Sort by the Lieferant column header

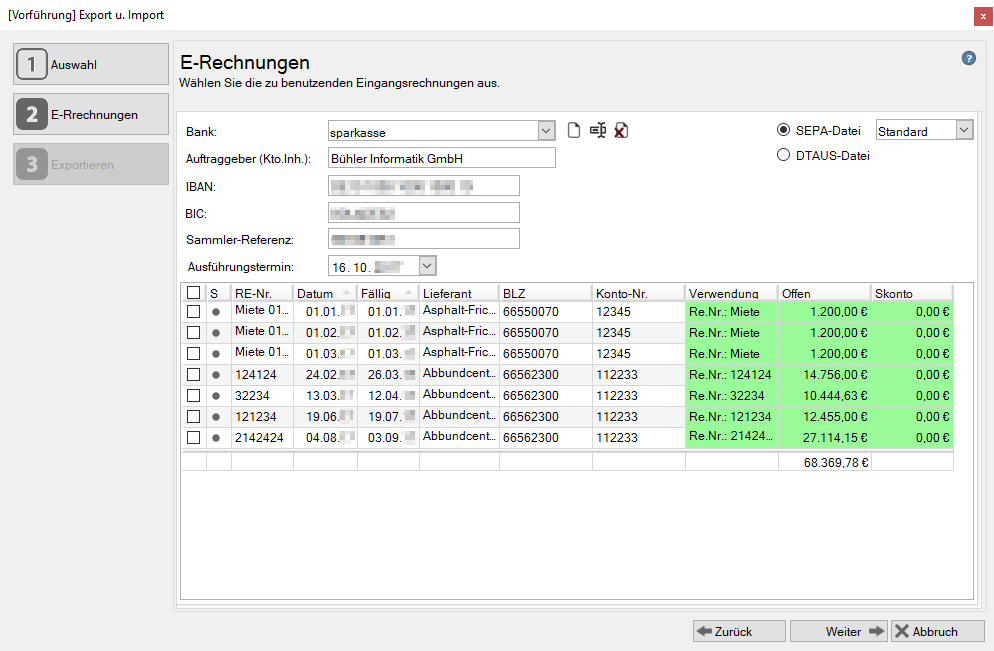[x=459, y=293]
